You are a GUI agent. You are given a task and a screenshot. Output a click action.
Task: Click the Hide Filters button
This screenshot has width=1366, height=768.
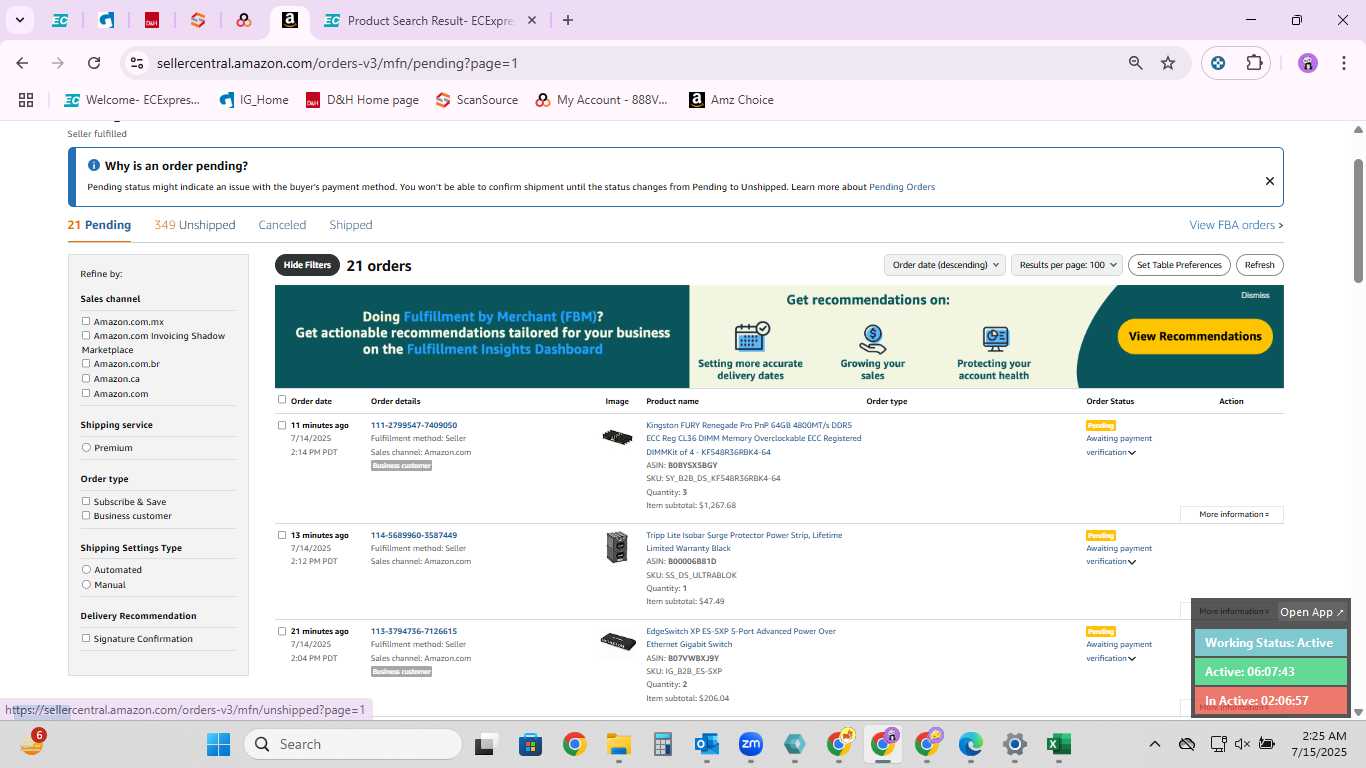tap(307, 265)
